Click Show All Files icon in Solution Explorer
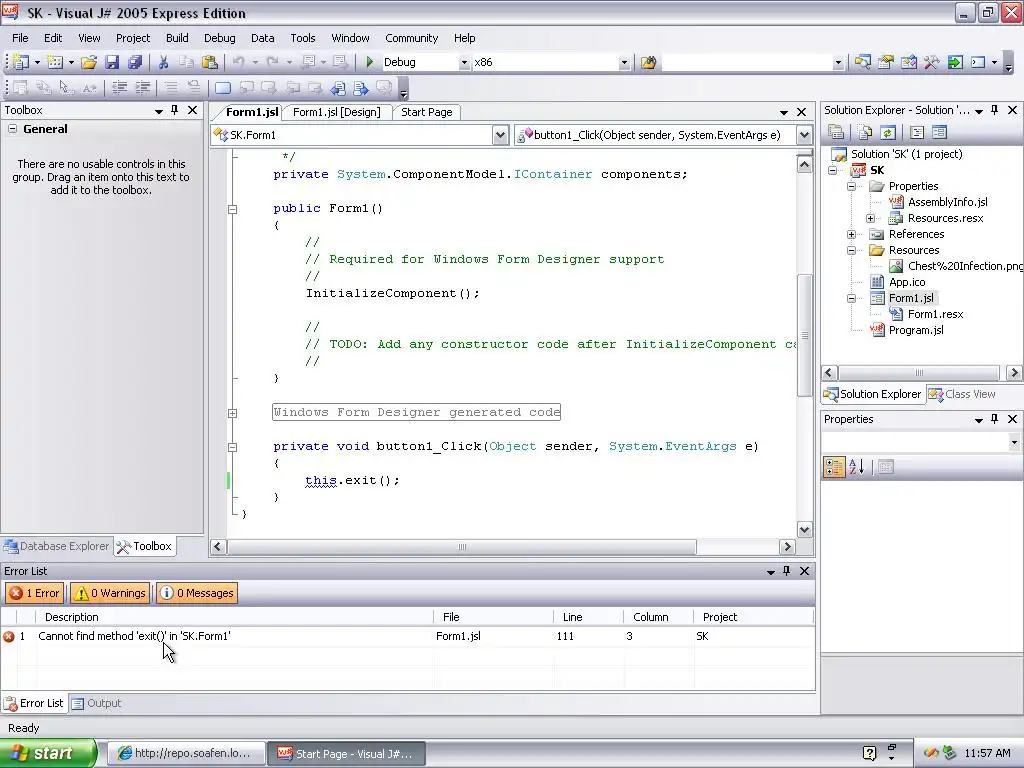Screen dimensions: 1024x768 pos(864,133)
